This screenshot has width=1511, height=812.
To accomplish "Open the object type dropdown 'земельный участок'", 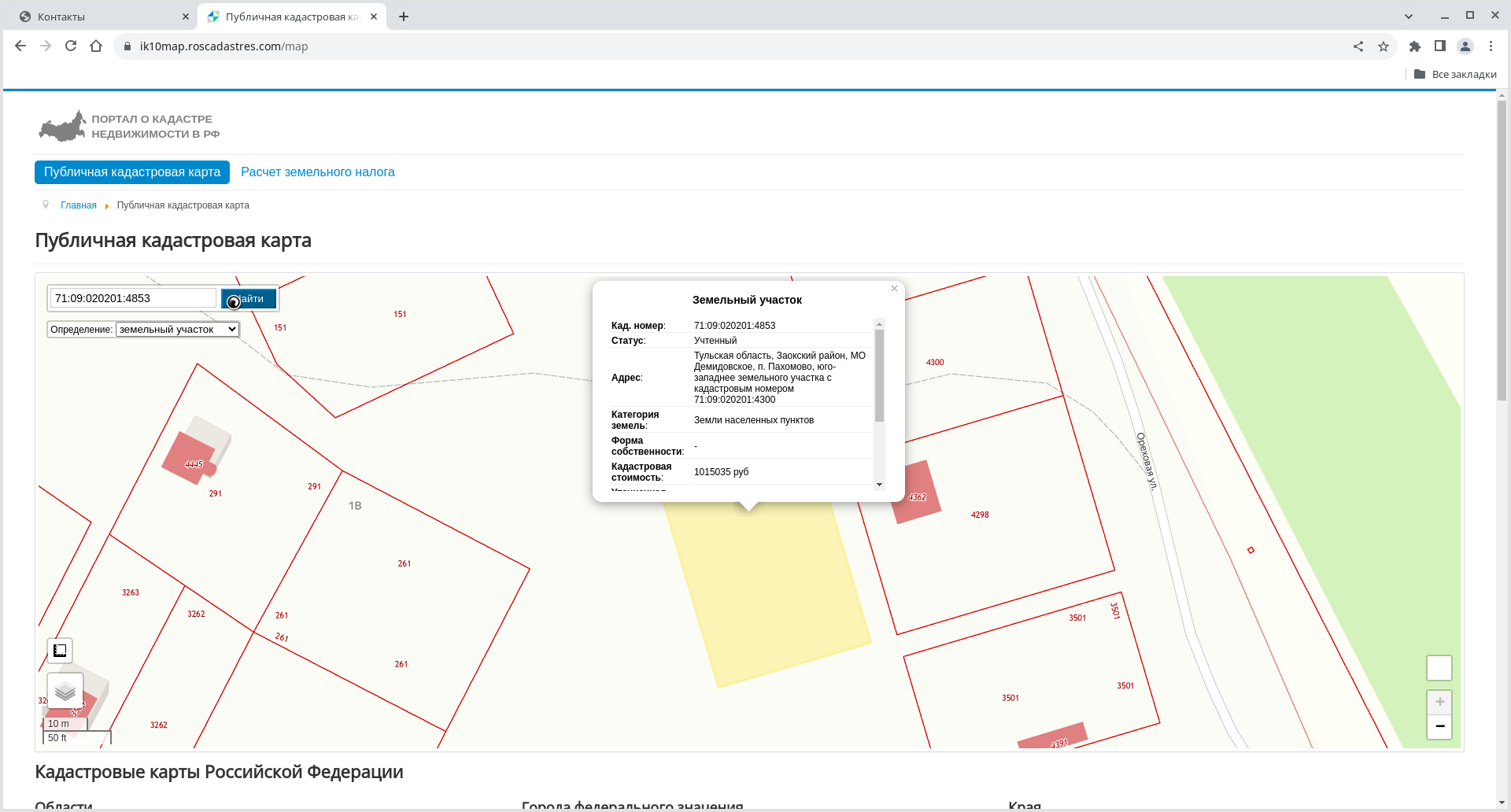I will tap(177, 330).
